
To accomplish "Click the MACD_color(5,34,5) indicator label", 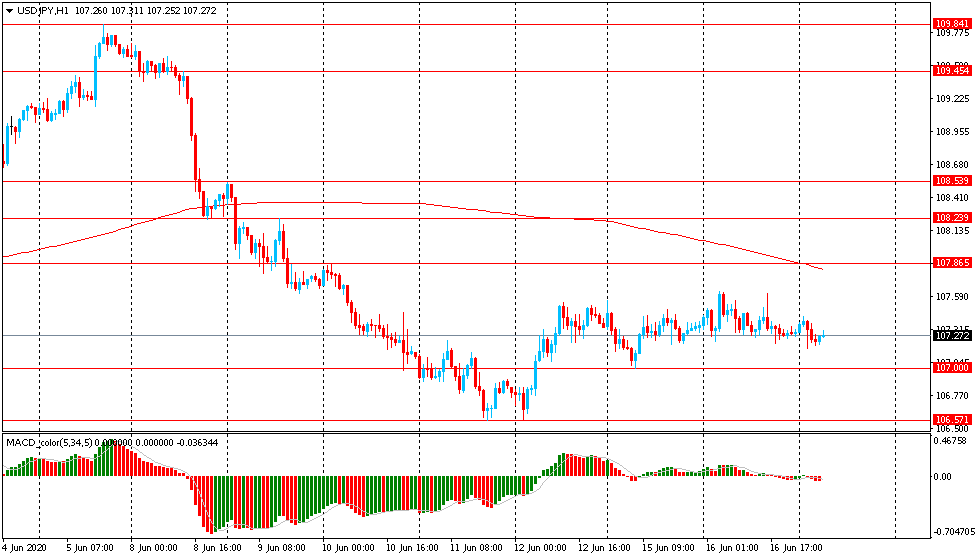I will pos(49,443).
